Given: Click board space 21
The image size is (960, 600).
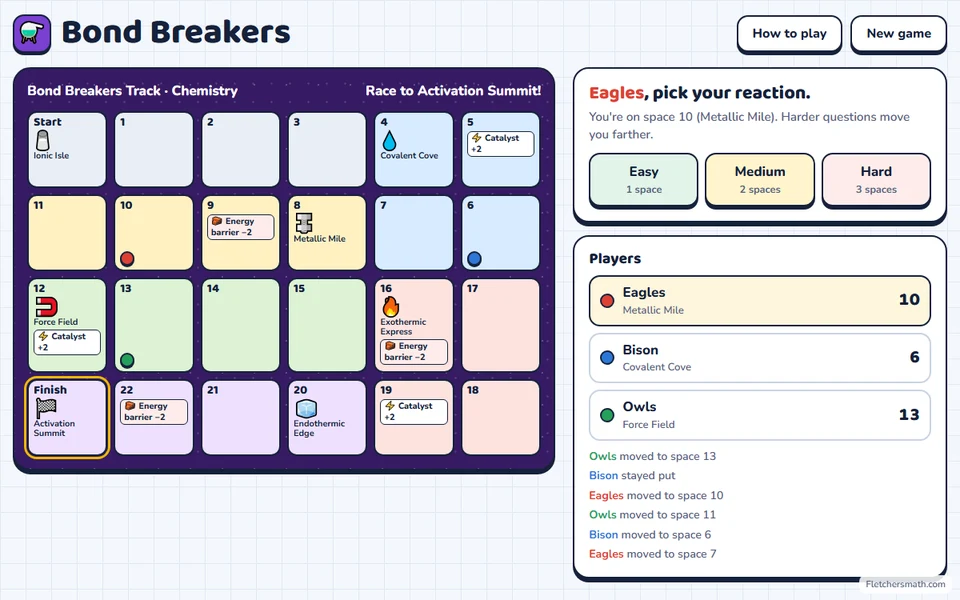Looking at the screenshot, I should [x=241, y=418].
